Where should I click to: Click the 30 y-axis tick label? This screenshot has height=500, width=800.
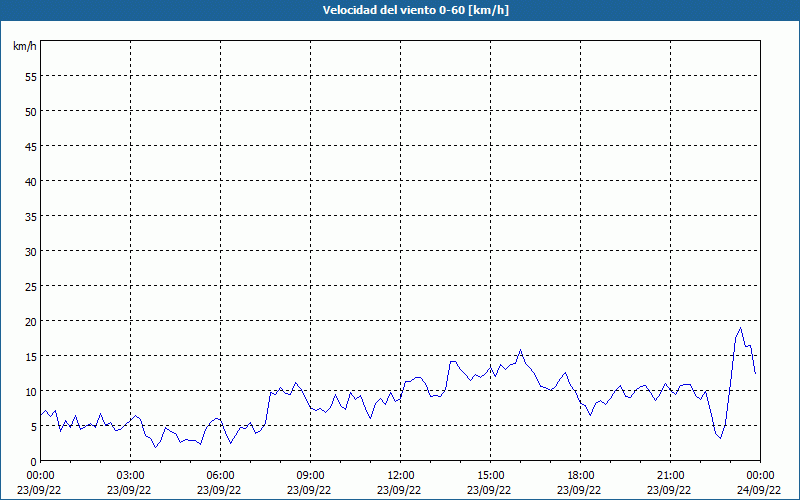coord(30,251)
